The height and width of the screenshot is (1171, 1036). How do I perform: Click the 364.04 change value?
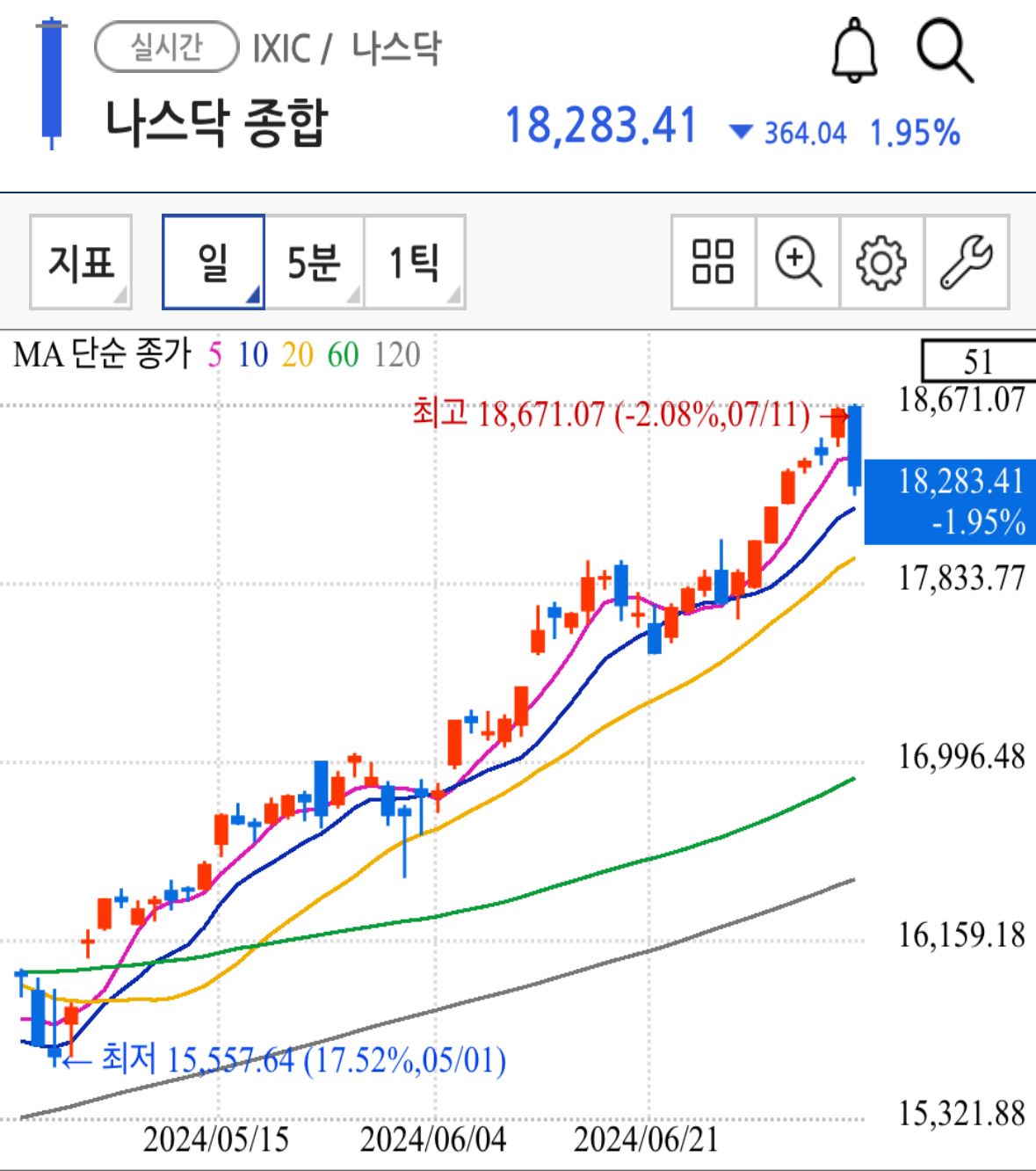805,134
